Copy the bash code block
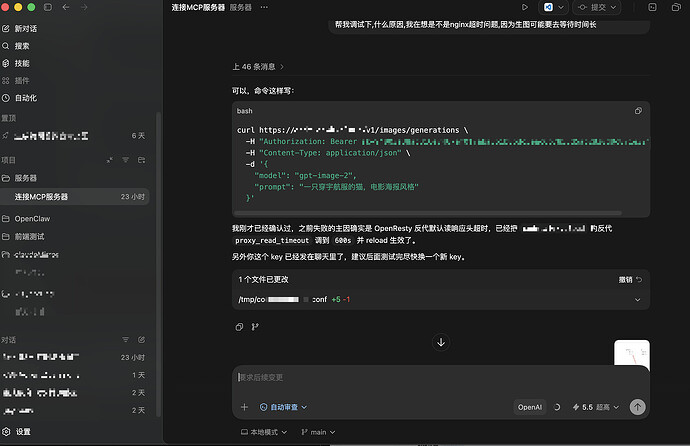The height and width of the screenshot is (446, 690). (x=638, y=111)
